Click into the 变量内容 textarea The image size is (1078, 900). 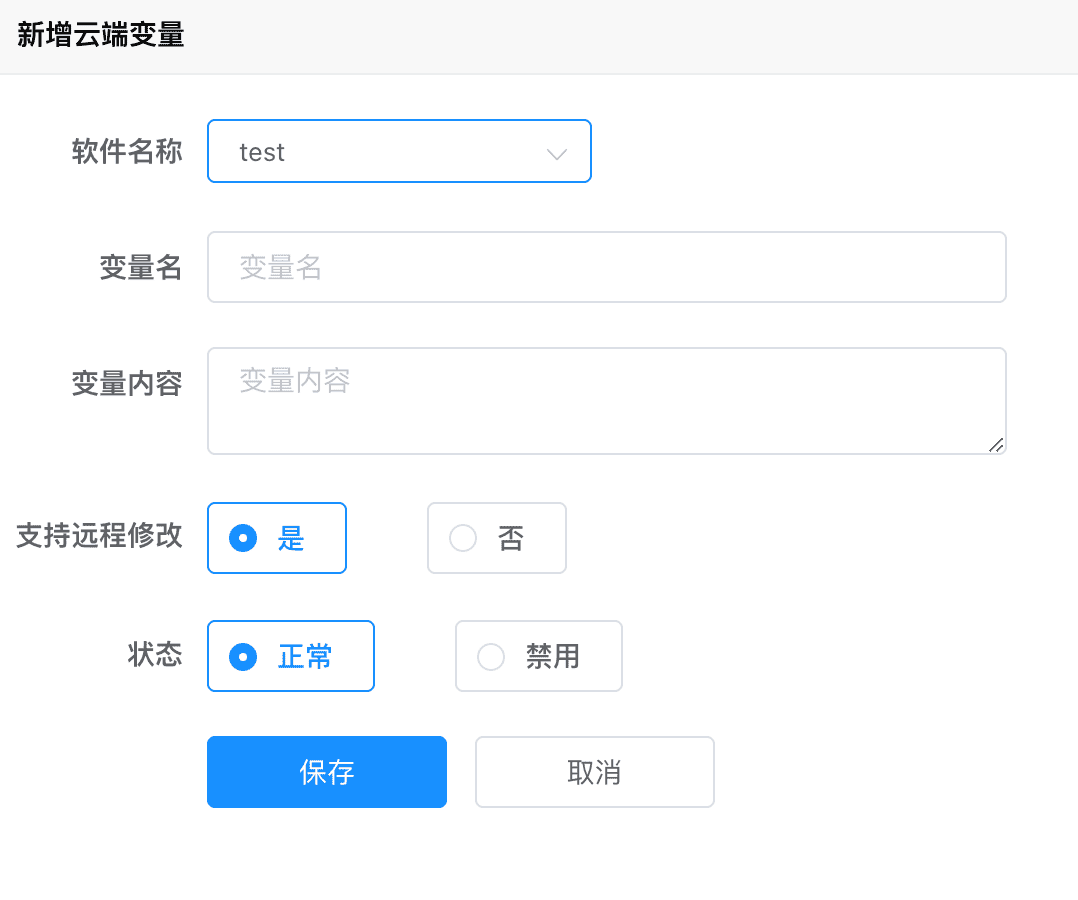[606, 401]
